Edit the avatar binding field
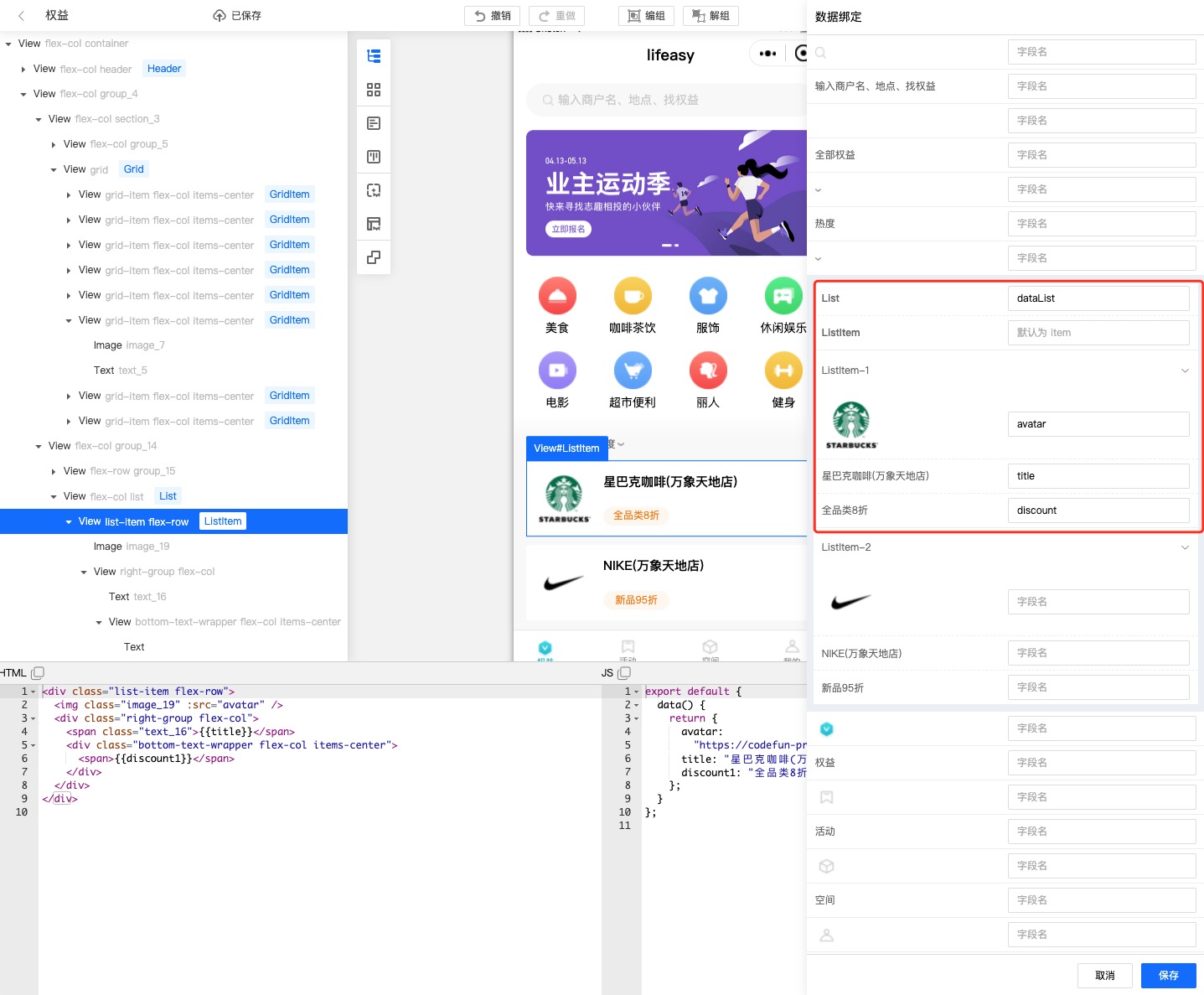1204x995 pixels. coord(1098,424)
